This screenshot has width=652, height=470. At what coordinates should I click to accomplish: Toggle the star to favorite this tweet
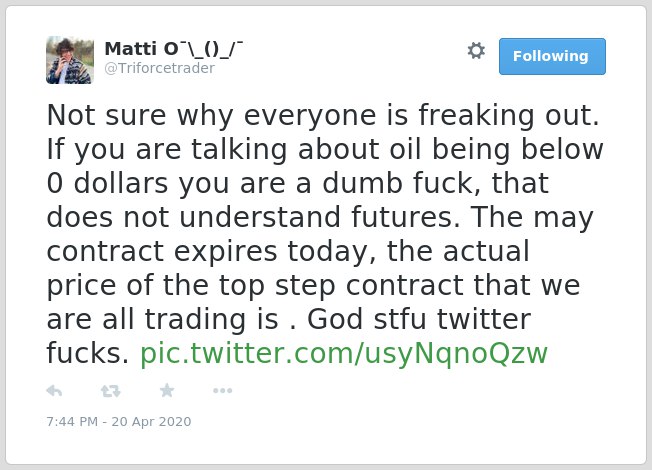[x=167, y=390]
